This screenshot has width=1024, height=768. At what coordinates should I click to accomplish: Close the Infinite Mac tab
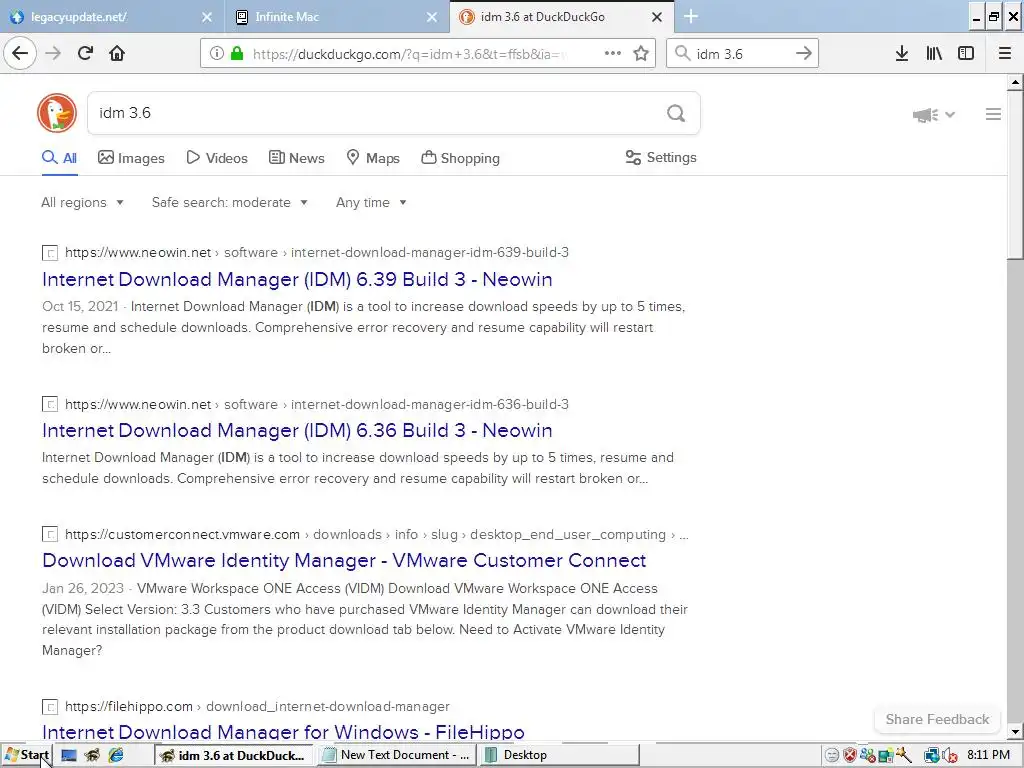click(x=432, y=17)
